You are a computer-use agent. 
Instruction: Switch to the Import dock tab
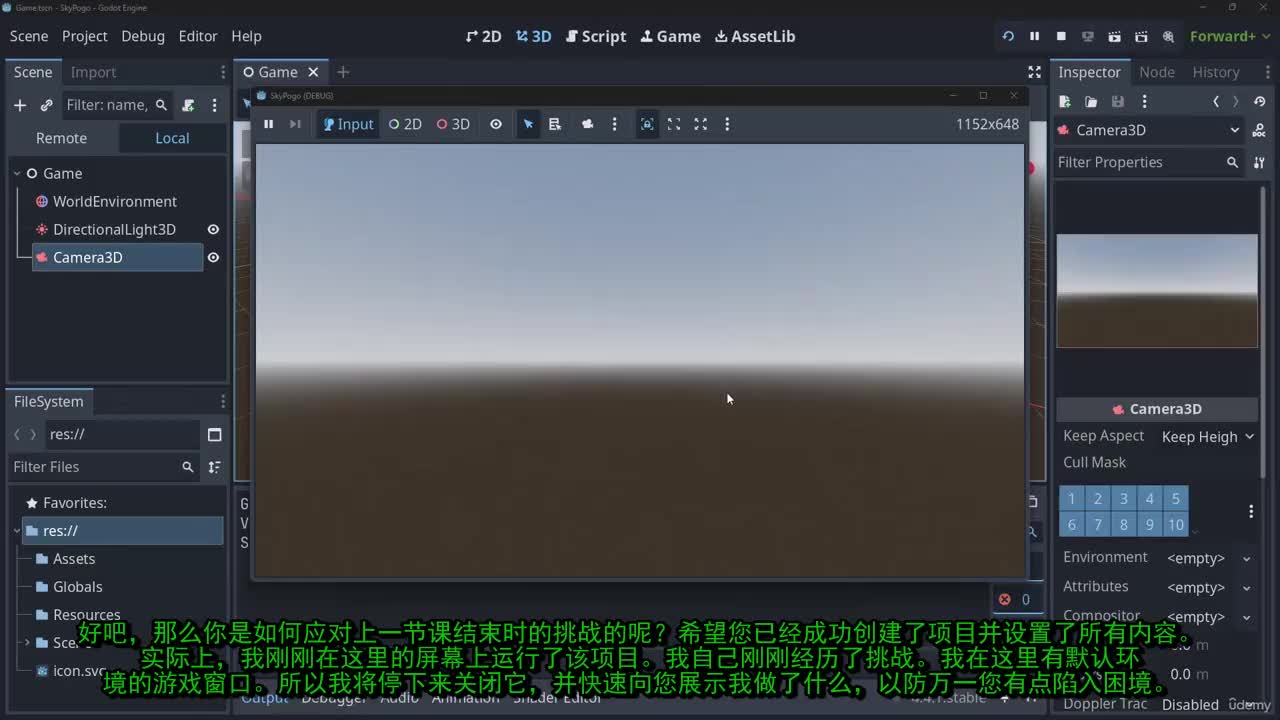[x=93, y=72]
